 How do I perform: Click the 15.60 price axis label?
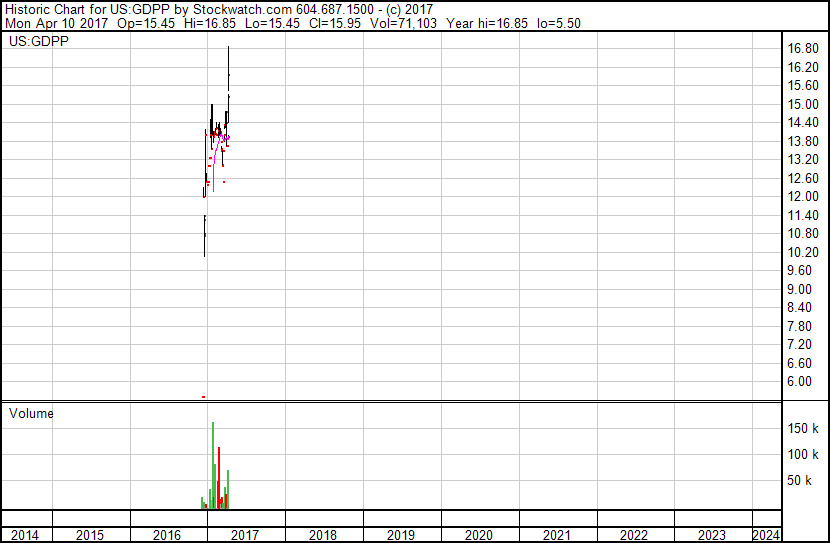pyautogui.click(x=803, y=86)
